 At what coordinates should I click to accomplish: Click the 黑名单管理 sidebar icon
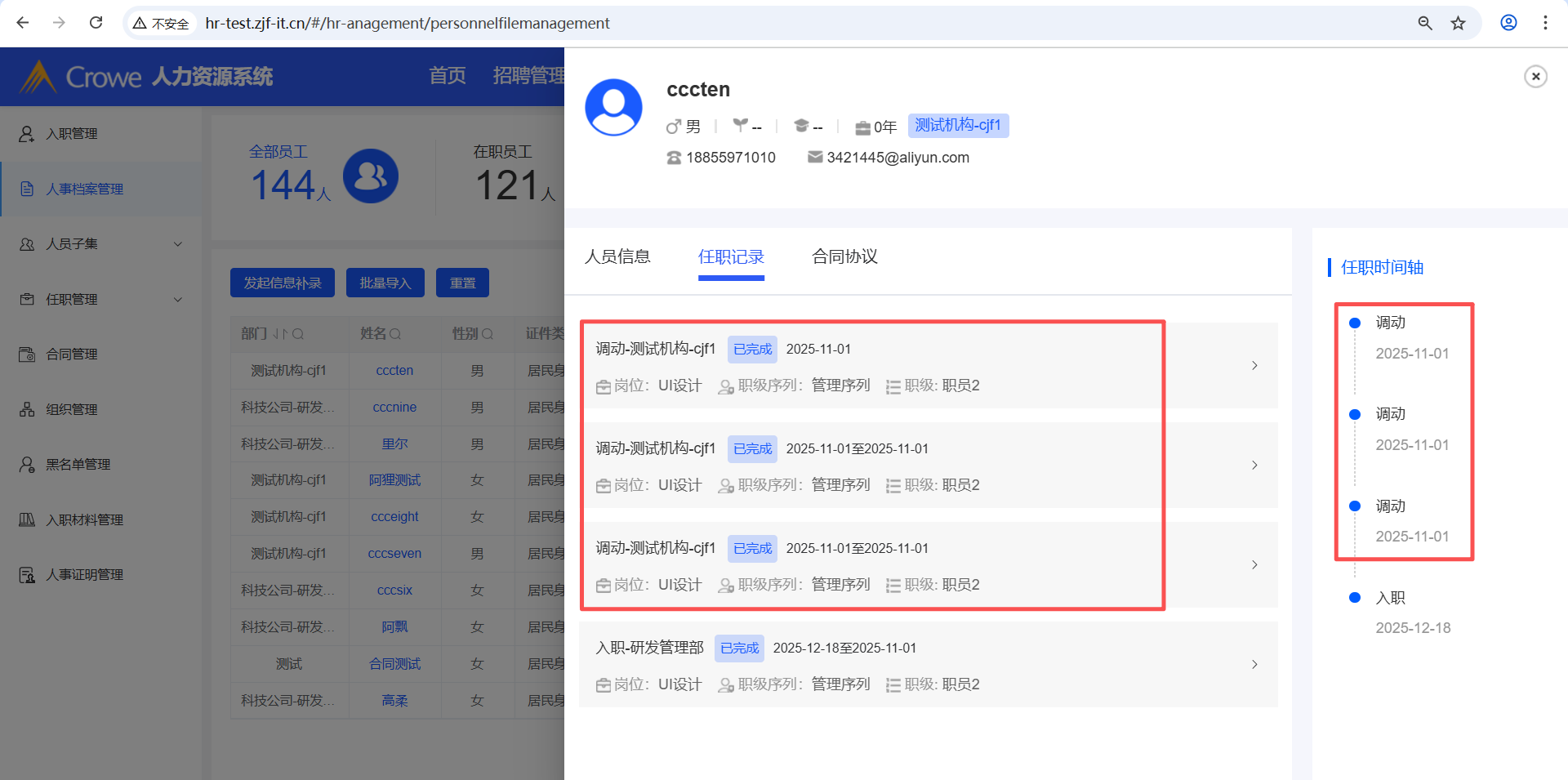click(x=27, y=465)
